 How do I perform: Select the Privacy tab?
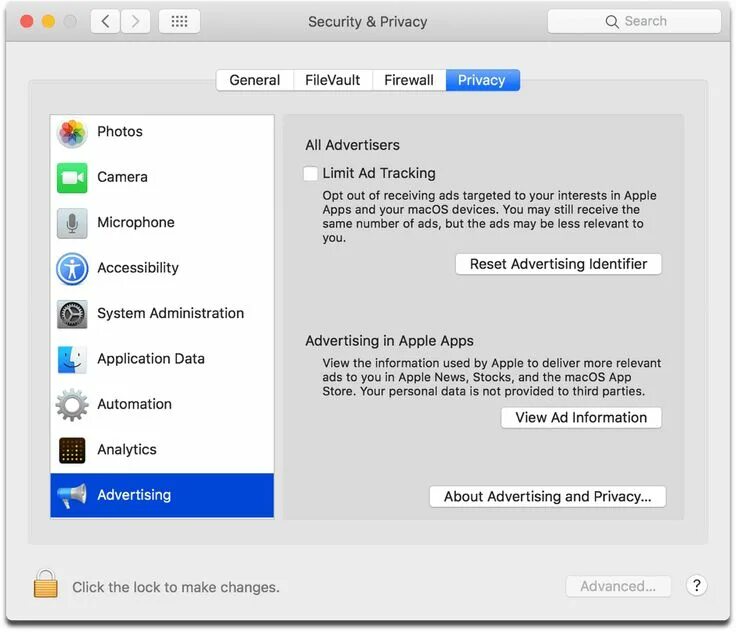[483, 80]
